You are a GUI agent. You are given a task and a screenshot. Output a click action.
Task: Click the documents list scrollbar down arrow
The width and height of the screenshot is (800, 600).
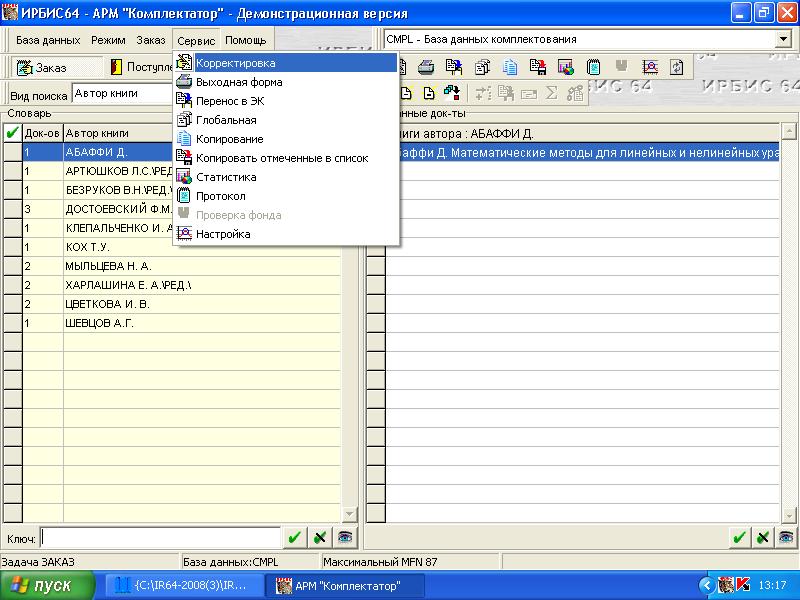coord(789,515)
